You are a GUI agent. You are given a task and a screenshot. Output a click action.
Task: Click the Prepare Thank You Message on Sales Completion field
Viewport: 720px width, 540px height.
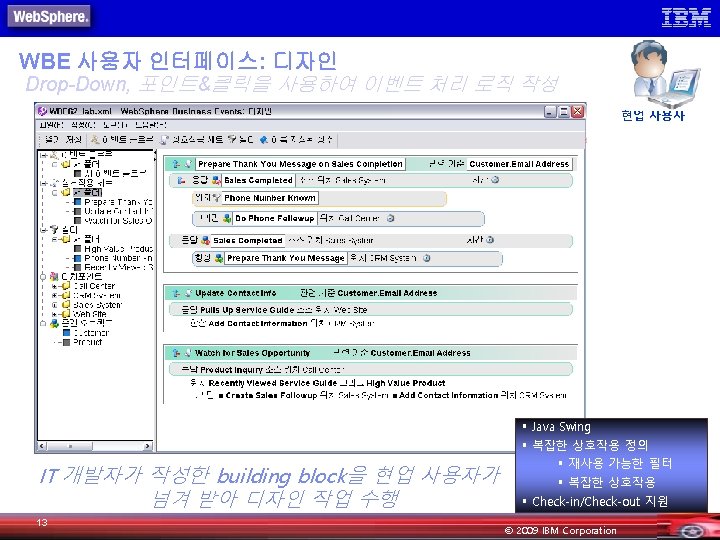coord(300,164)
